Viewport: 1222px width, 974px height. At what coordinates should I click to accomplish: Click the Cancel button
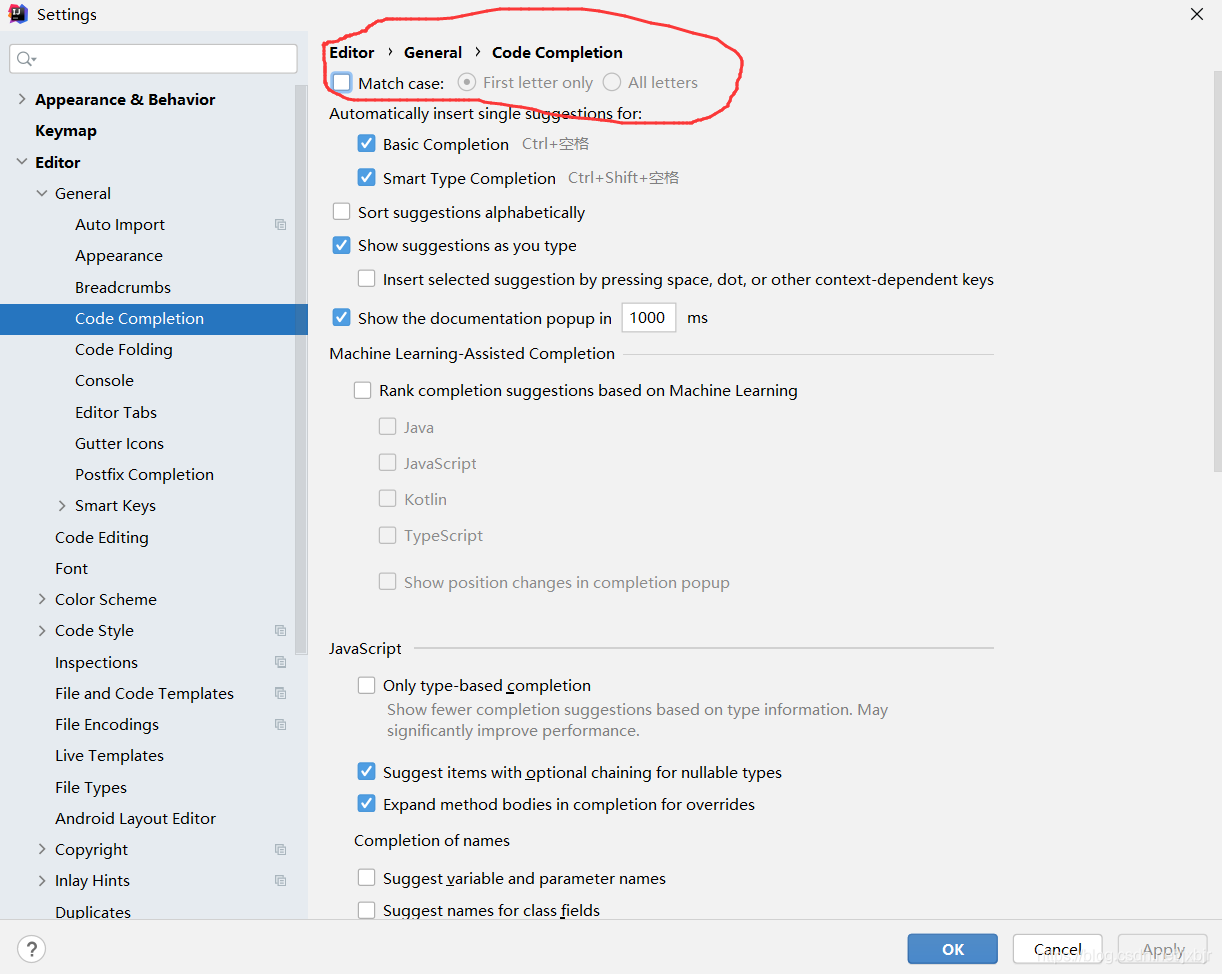[x=1058, y=949]
